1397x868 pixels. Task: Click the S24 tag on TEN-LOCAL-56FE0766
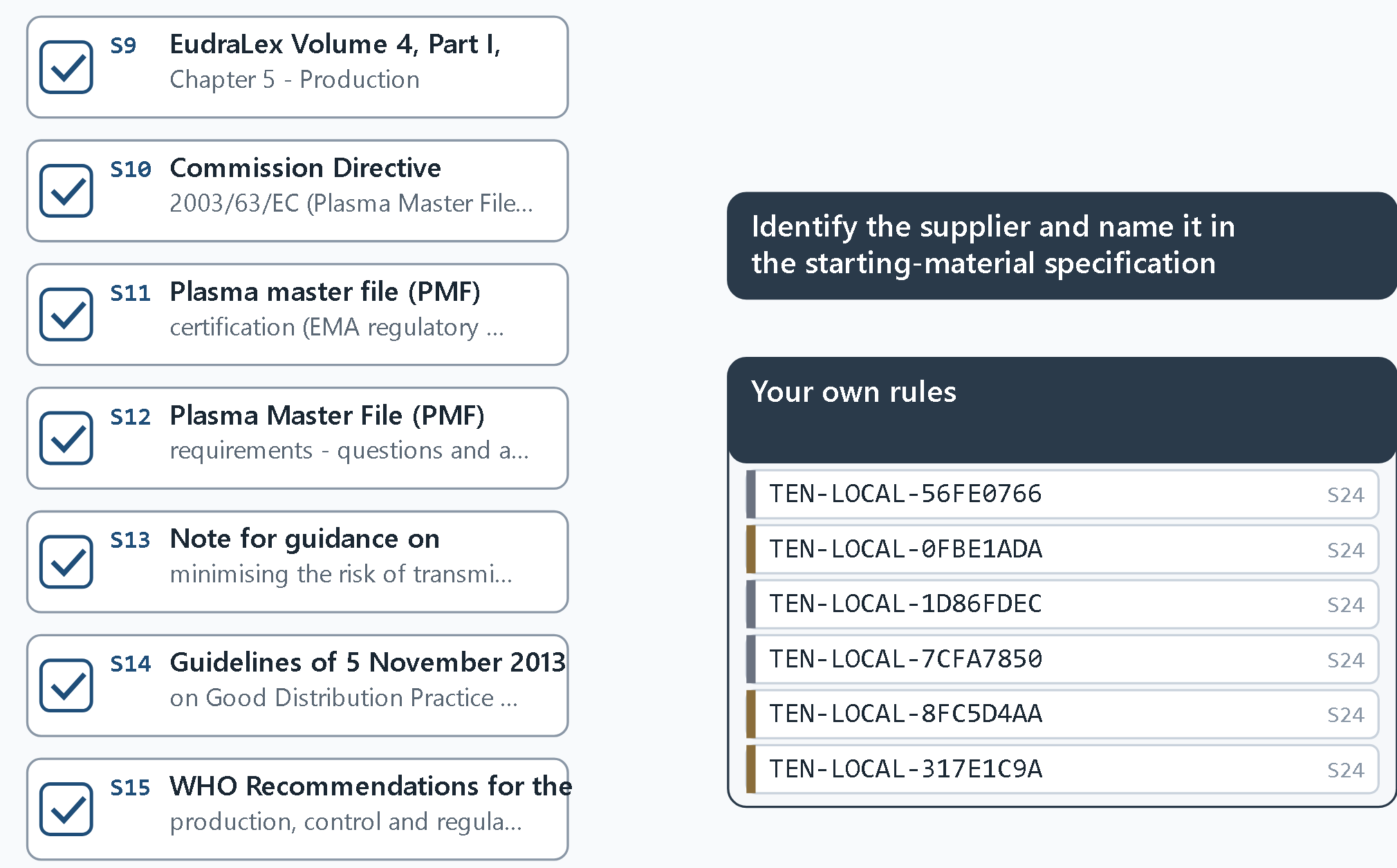click(x=1345, y=495)
